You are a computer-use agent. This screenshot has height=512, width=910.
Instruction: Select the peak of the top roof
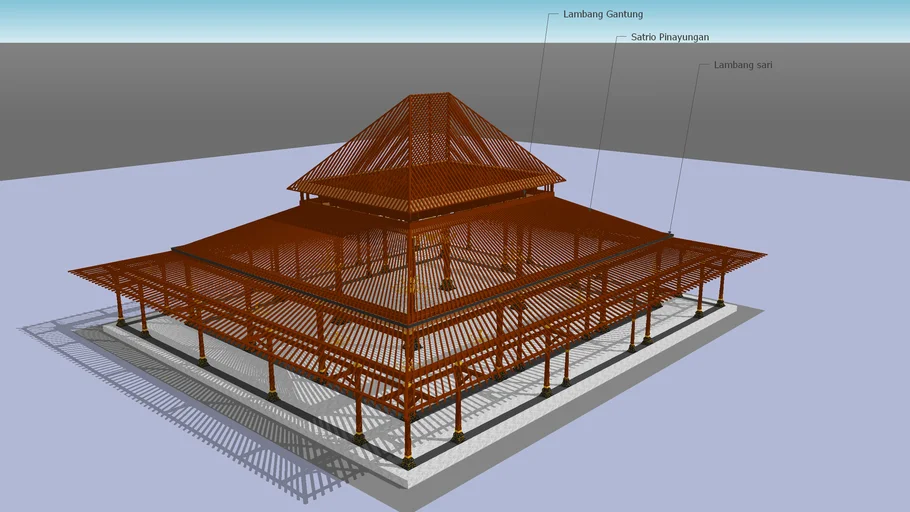[428, 96]
